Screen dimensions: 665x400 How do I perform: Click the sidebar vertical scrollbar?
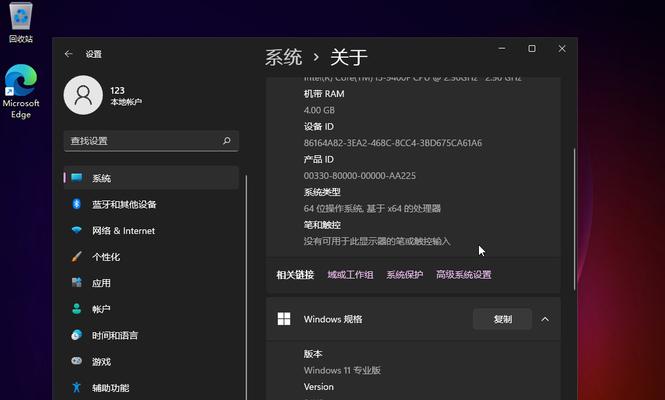click(x=246, y=287)
